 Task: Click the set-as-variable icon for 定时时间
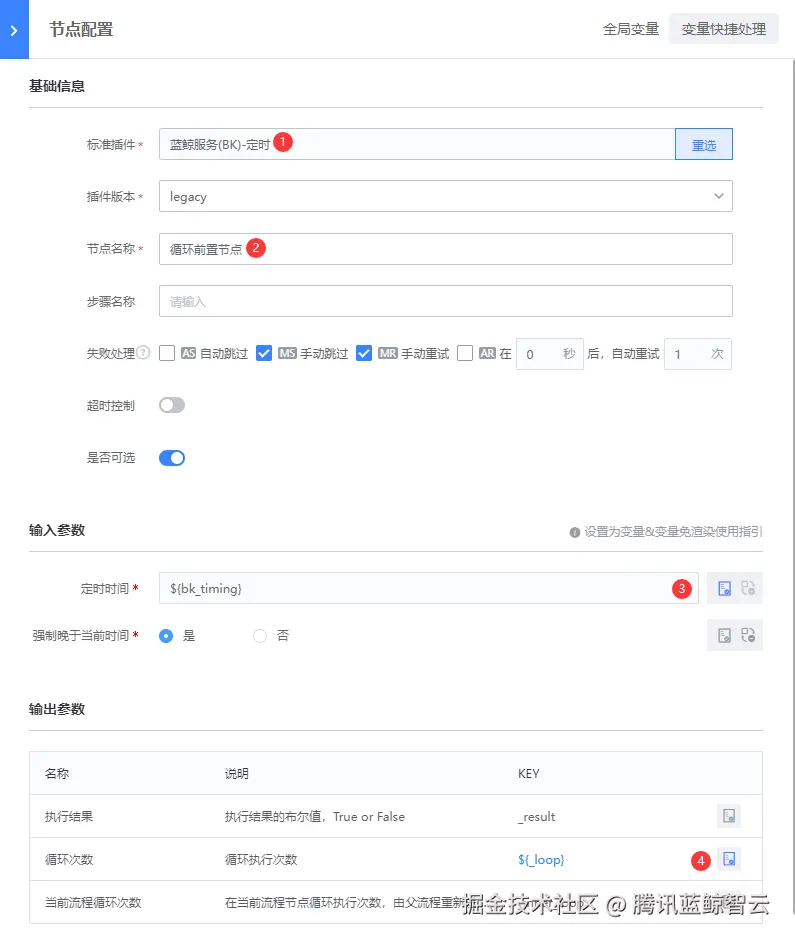[725, 588]
